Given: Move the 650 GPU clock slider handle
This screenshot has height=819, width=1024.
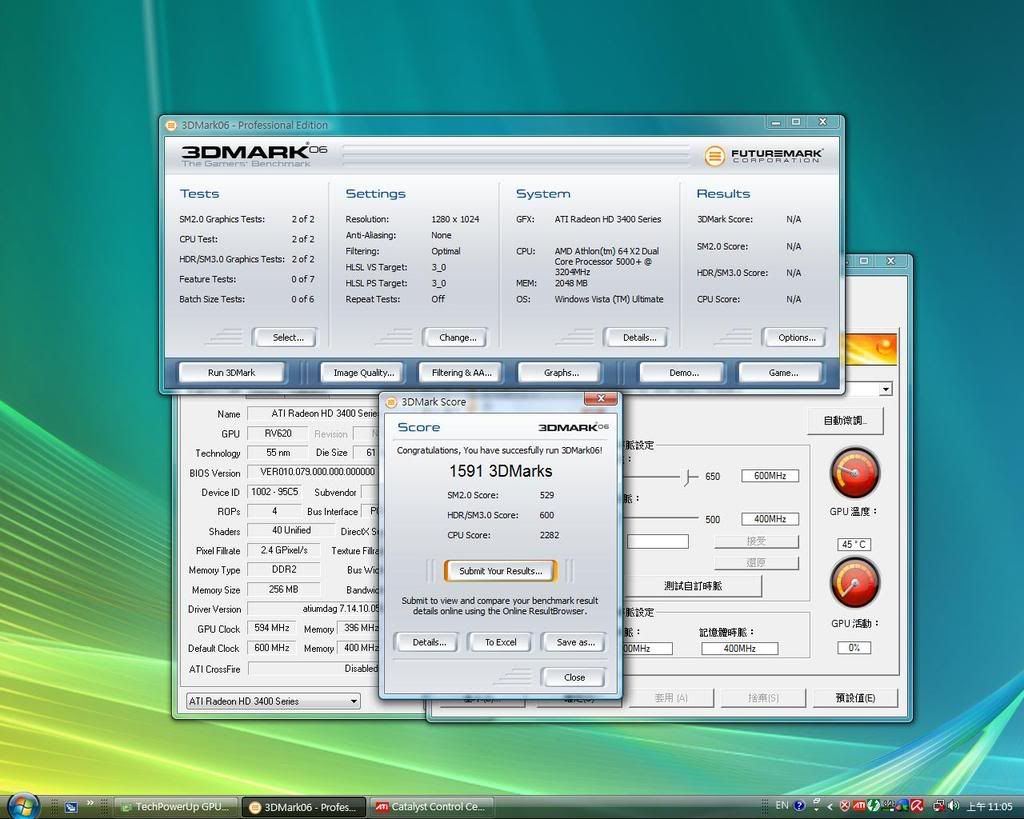Looking at the screenshot, I should point(688,477).
